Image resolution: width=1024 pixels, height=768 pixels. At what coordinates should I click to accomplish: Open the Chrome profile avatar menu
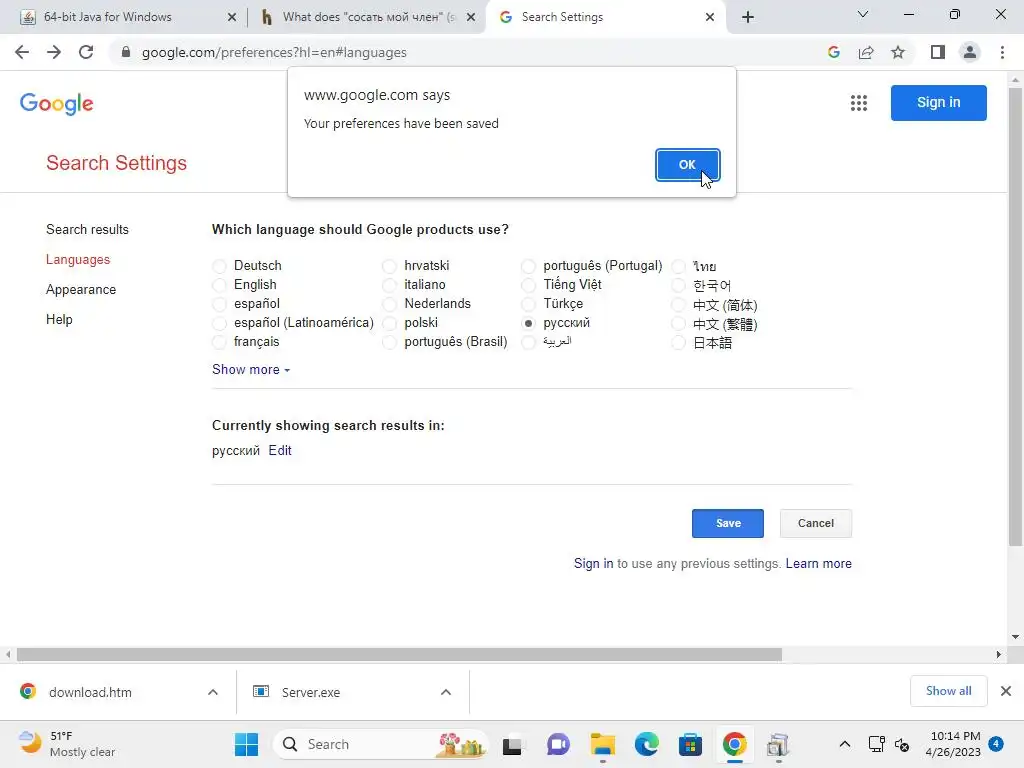click(x=970, y=52)
